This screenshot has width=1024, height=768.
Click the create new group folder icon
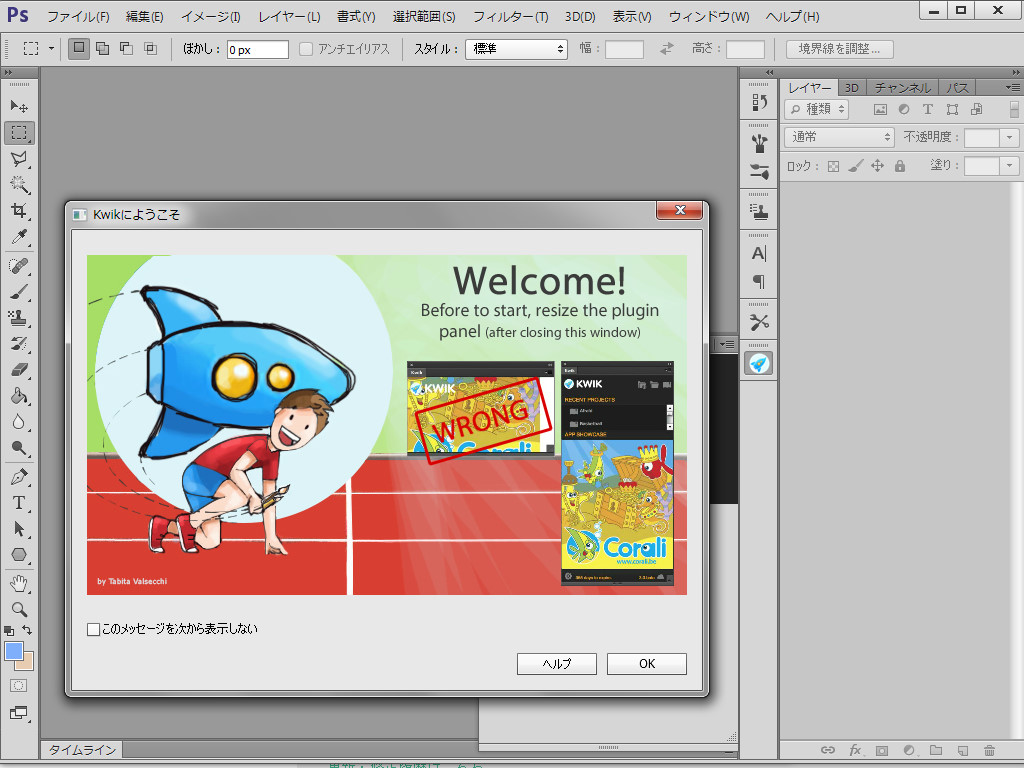point(936,750)
